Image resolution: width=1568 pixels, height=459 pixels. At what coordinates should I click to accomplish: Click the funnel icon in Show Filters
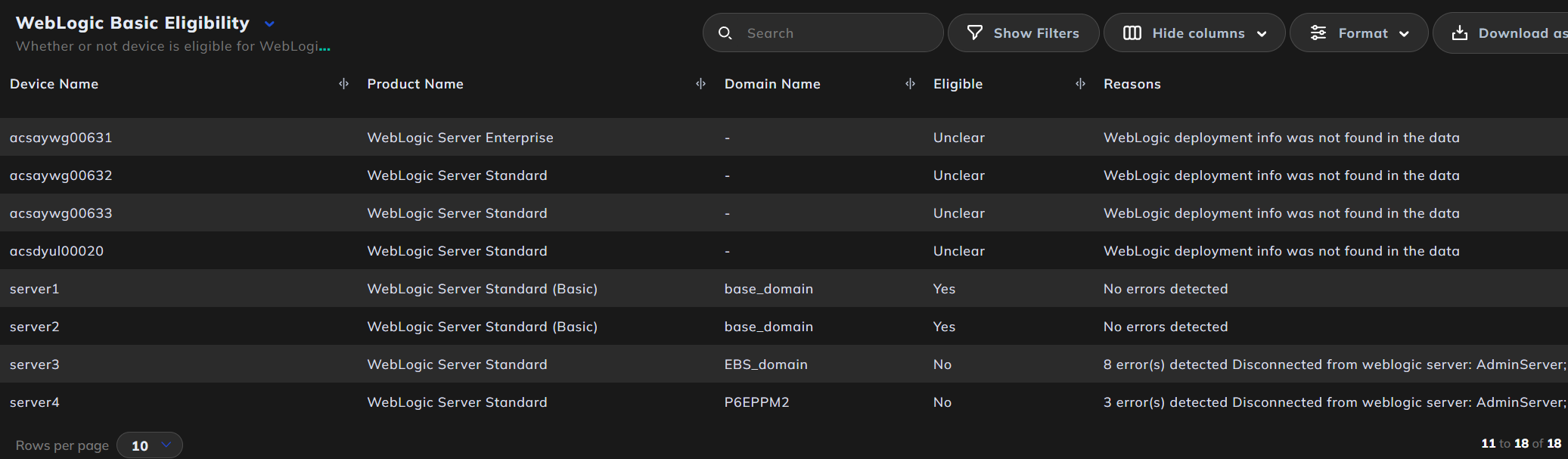point(975,33)
